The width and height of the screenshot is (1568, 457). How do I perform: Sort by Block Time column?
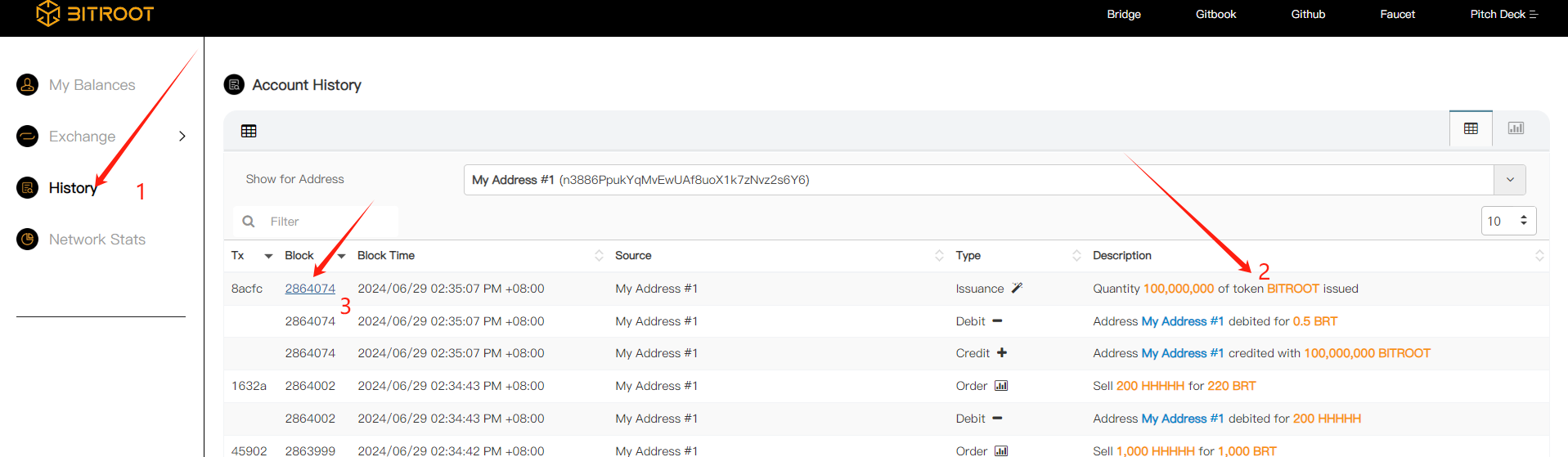click(x=599, y=256)
